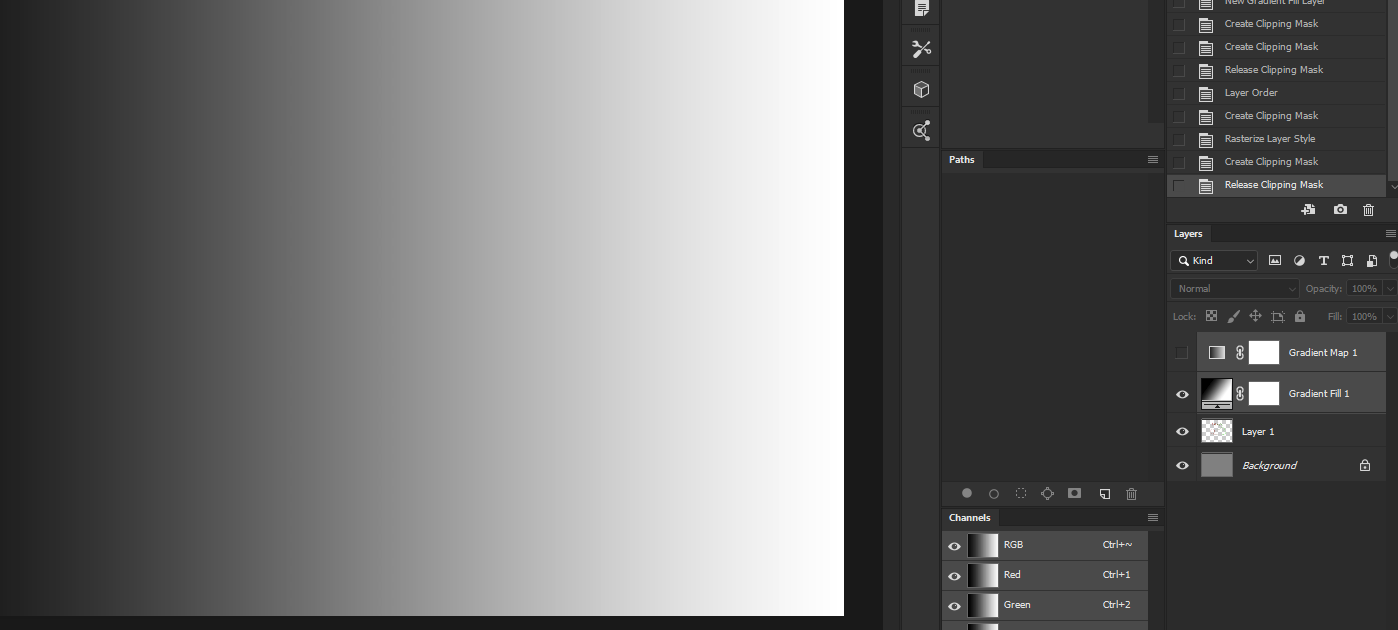Select the Gradient Map 1 layer name
Image resolution: width=1398 pixels, height=630 pixels.
coord(1323,352)
